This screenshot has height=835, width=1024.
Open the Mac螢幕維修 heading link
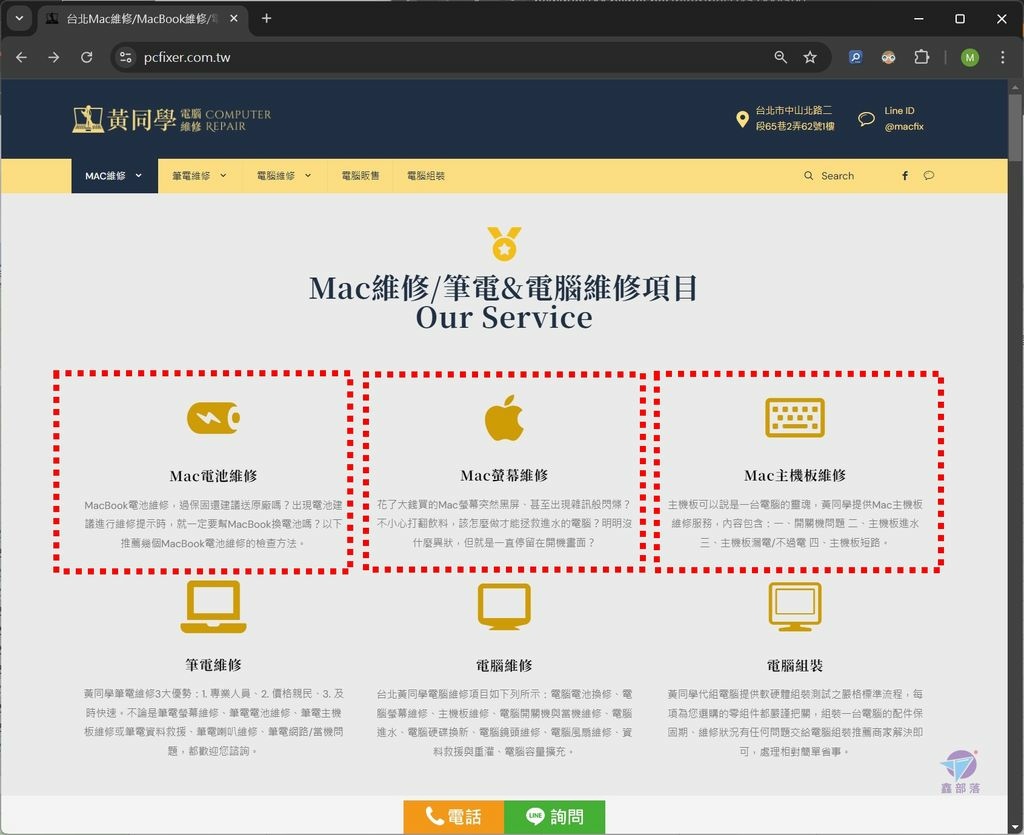pyautogui.click(x=504, y=475)
